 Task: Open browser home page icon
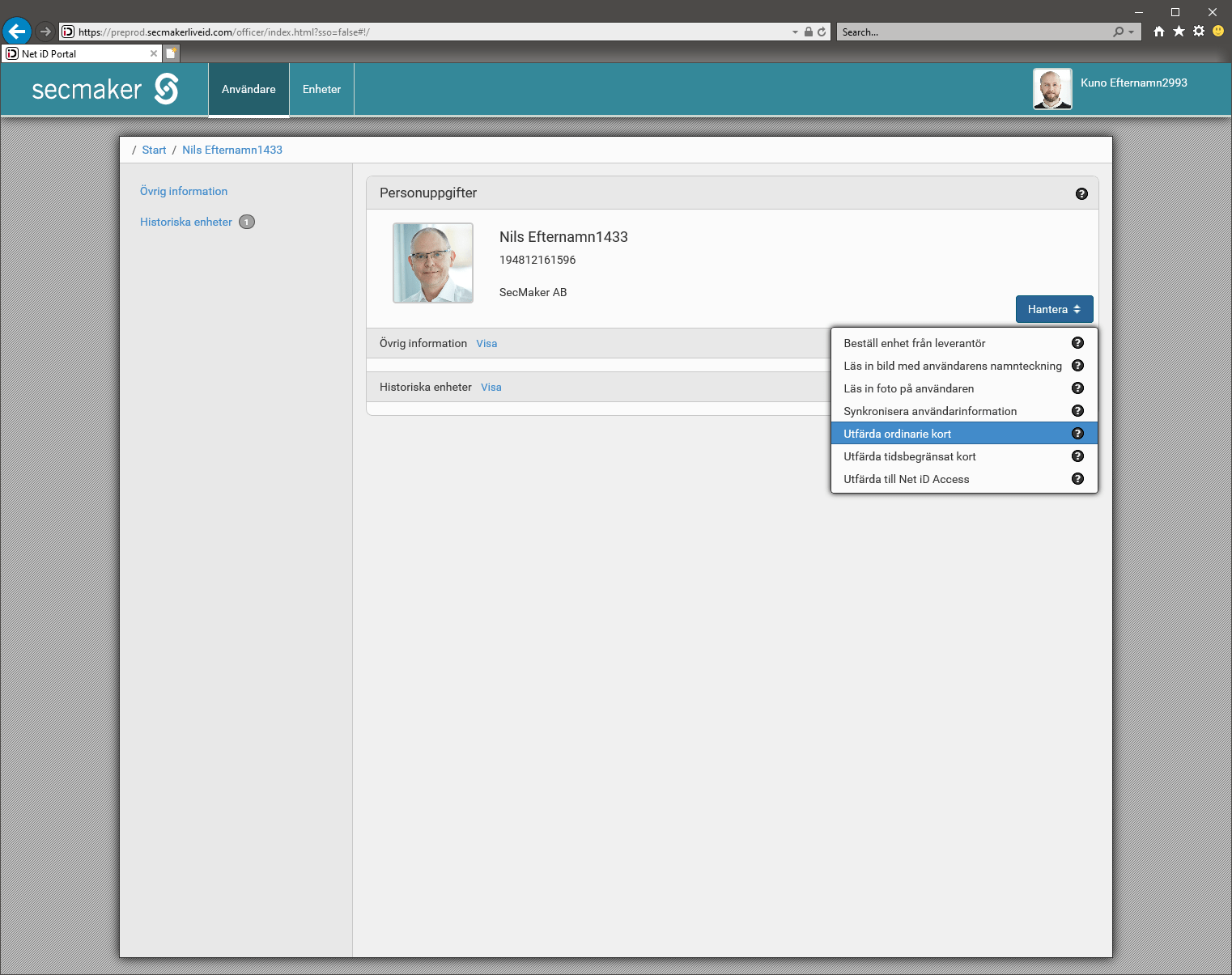point(1159,32)
